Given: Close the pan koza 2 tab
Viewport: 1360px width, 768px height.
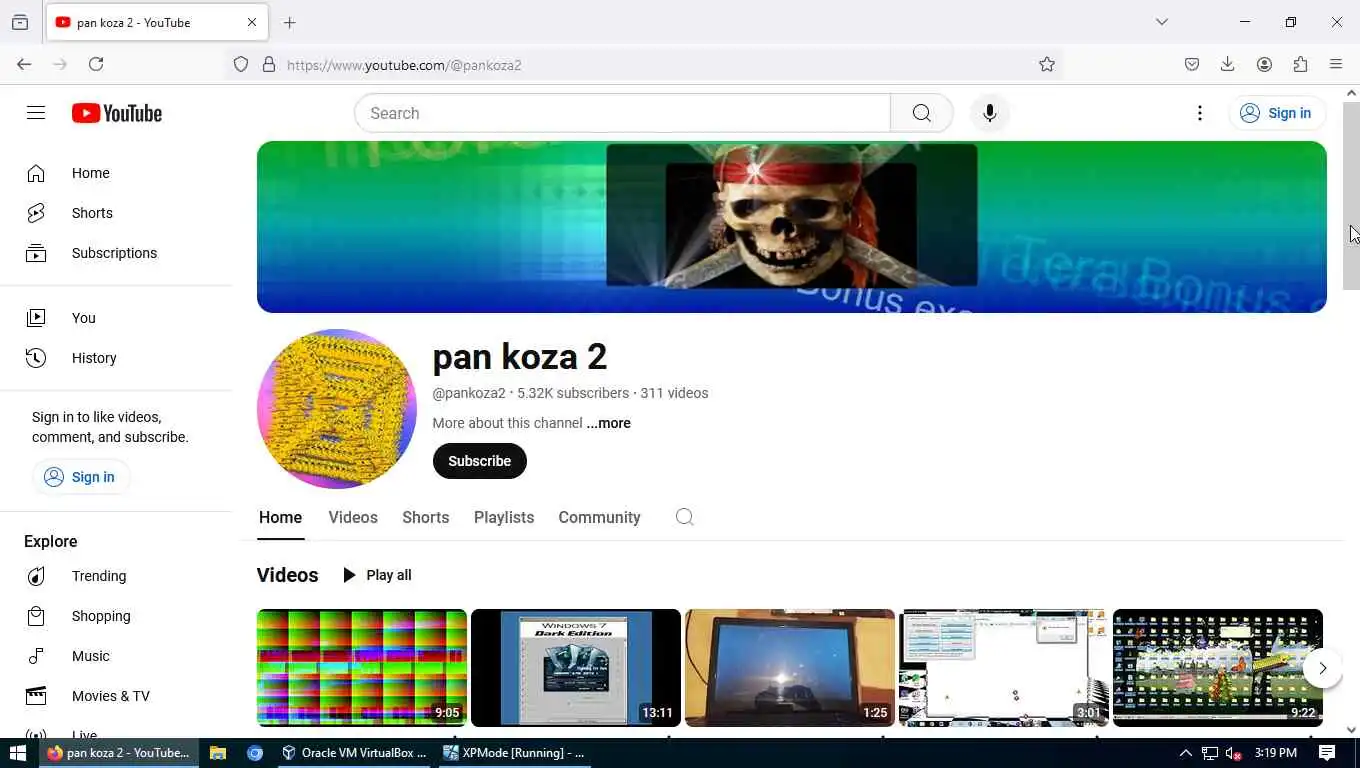Looking at the screenshot, I should click(252, 22).
